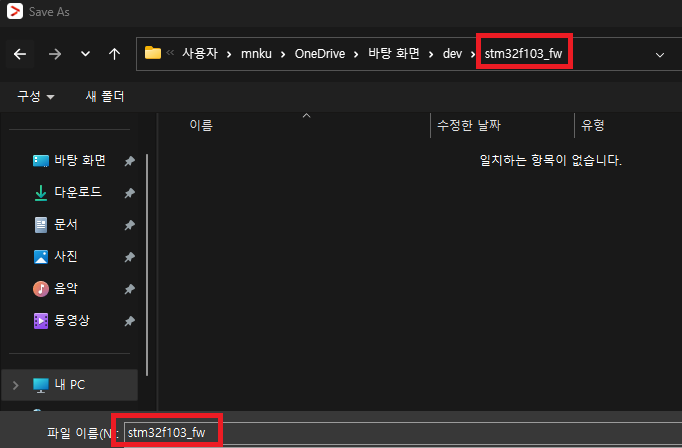Go forward using the right arrow

pos(55,54)
